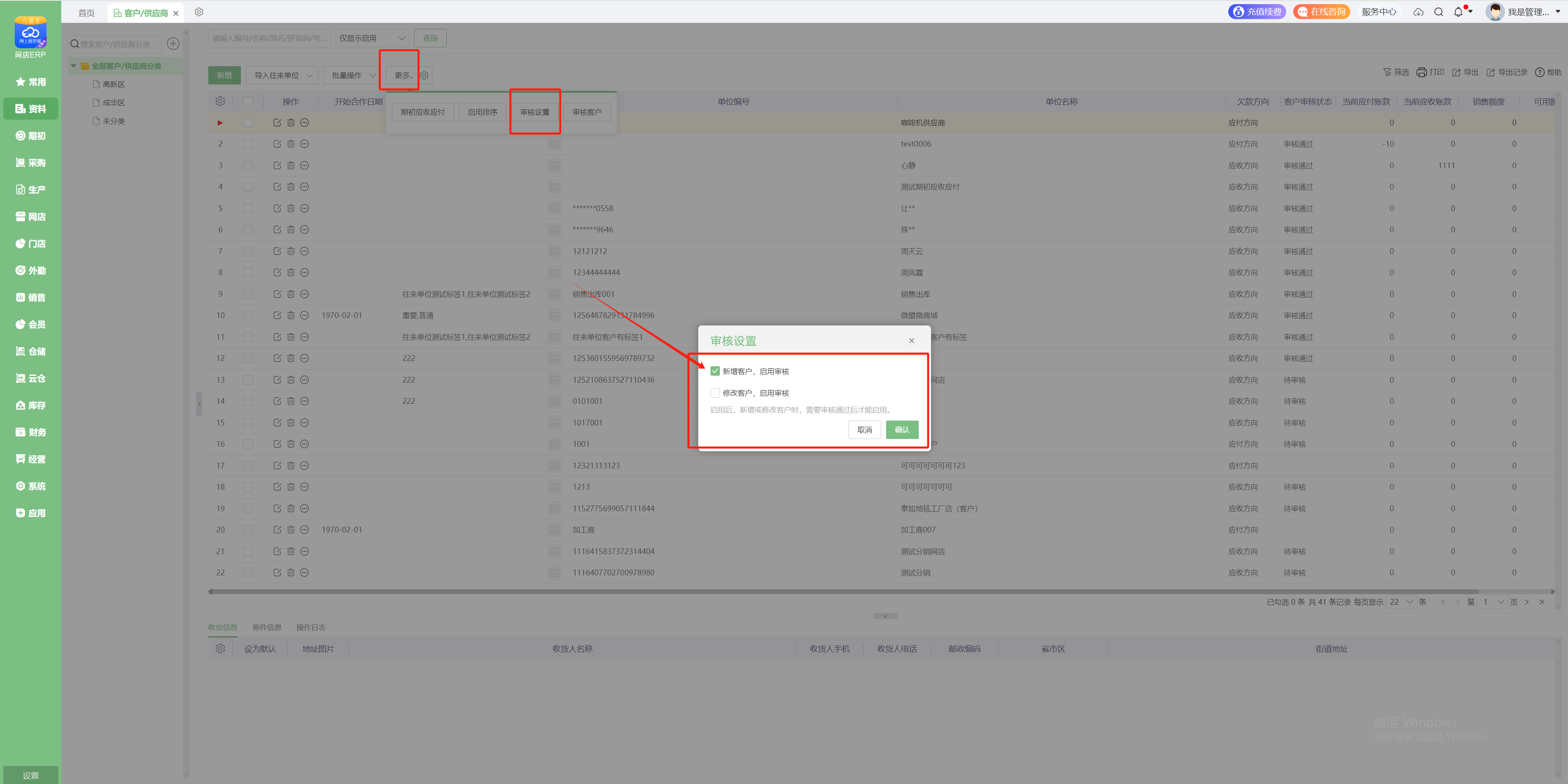The width and height of the screenshot is (1568, 784).
Task: Open the 资料 sidebar menu
Action: 31,109
